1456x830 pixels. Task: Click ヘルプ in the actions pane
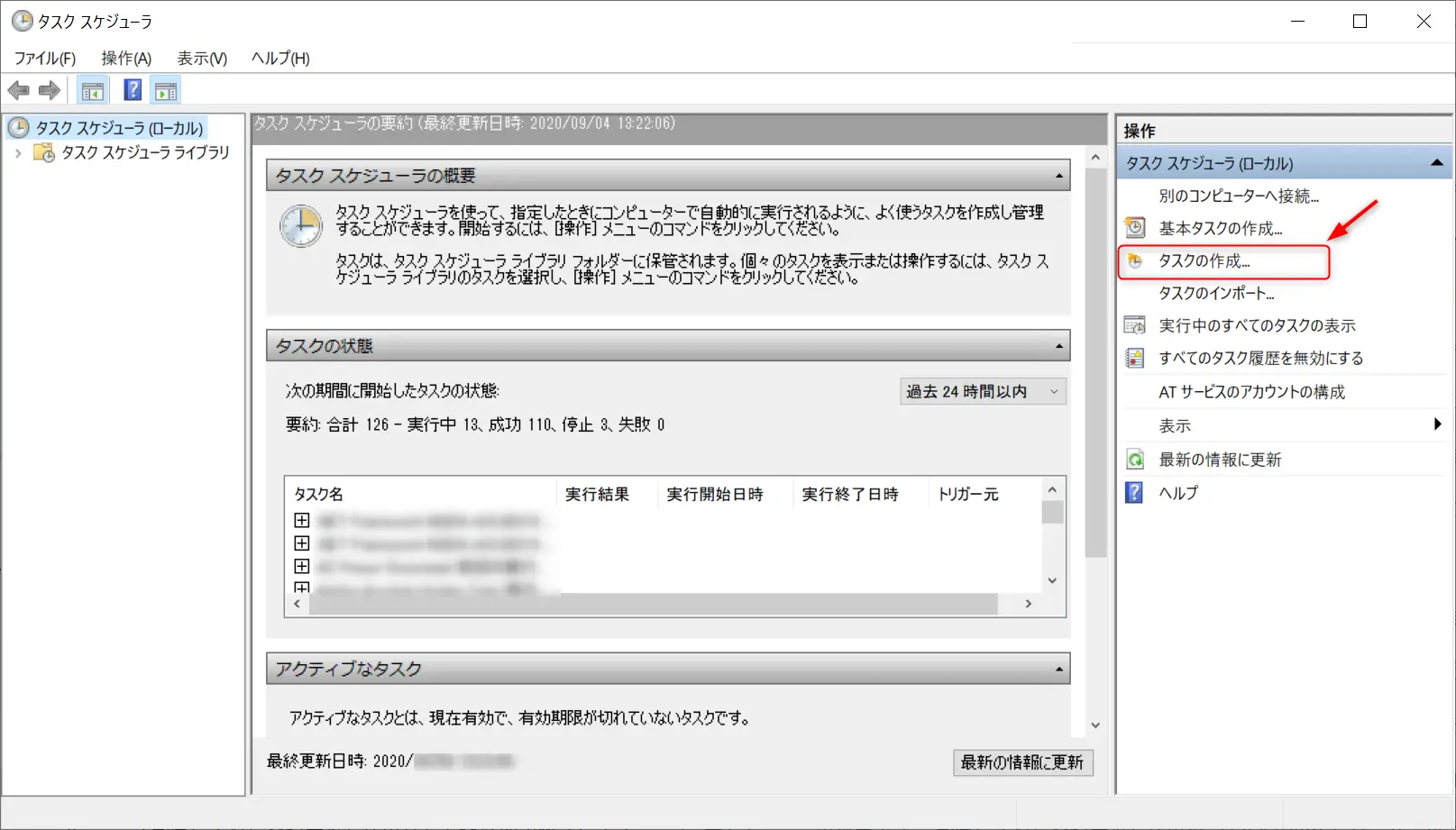click(1178, 493)
